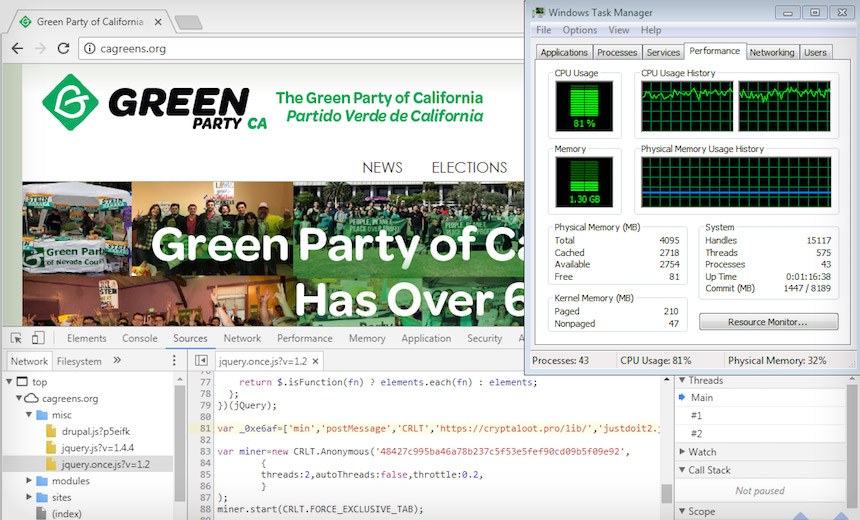Switch to DevTools Elements tab

pos(87,338)
